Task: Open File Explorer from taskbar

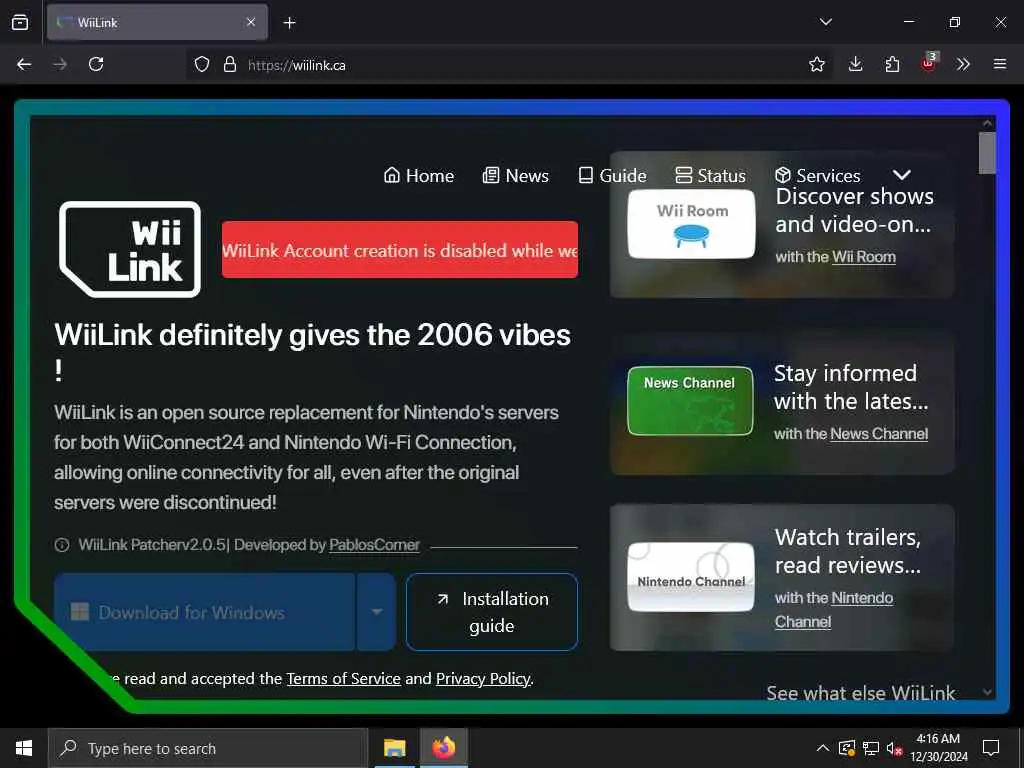Action: [x=394, y=748]
